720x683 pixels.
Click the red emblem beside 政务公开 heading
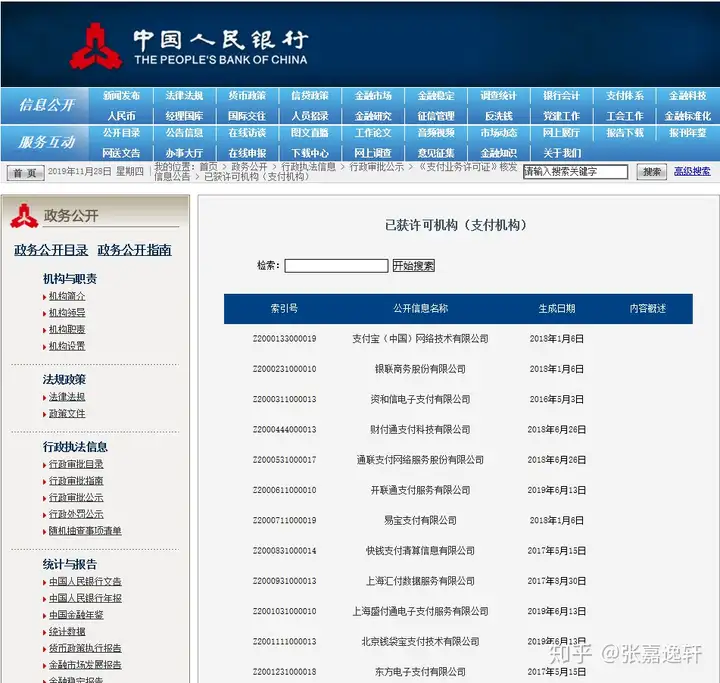[24, 216]
